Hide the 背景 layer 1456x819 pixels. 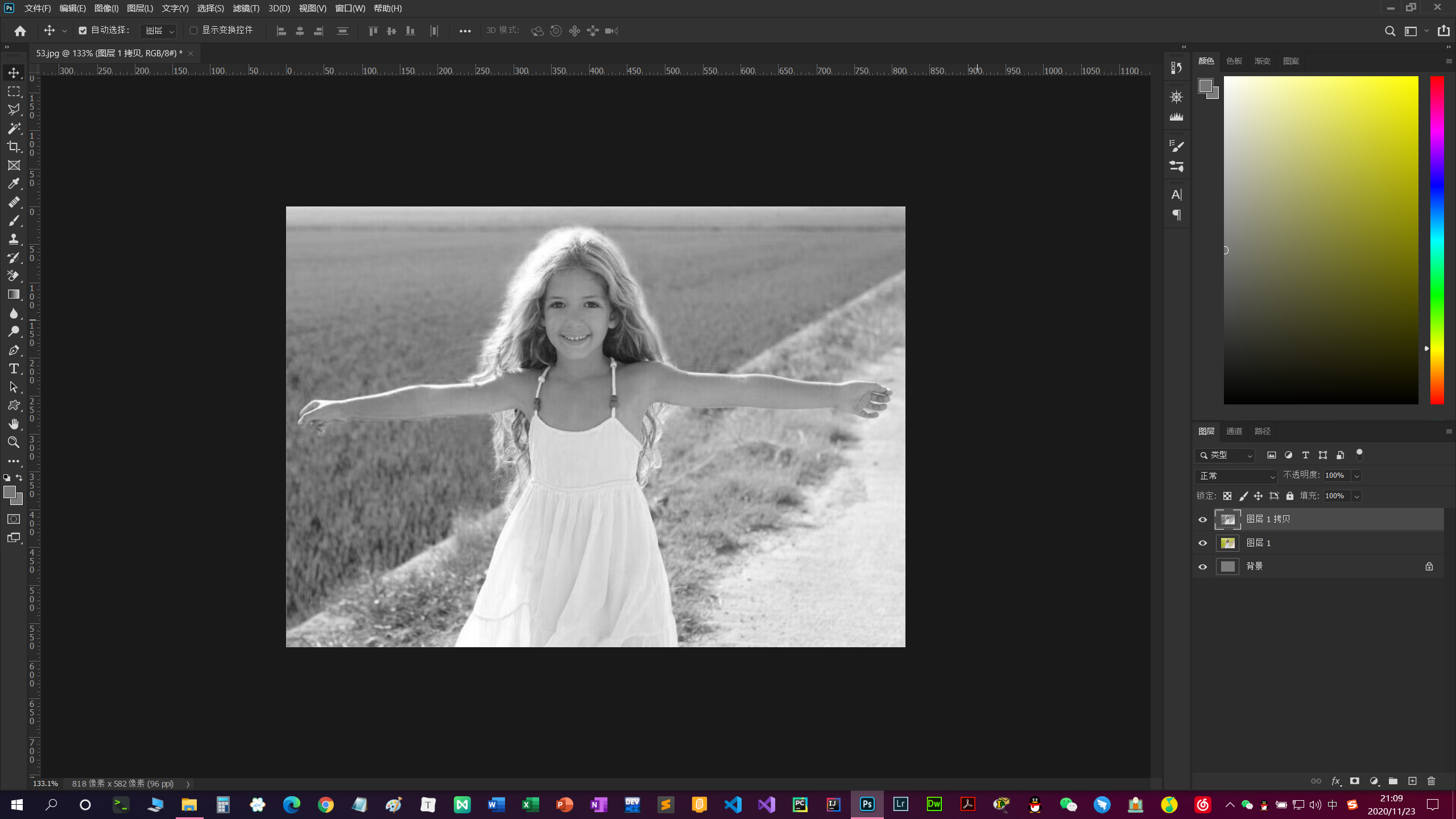tap(1202, 566)
